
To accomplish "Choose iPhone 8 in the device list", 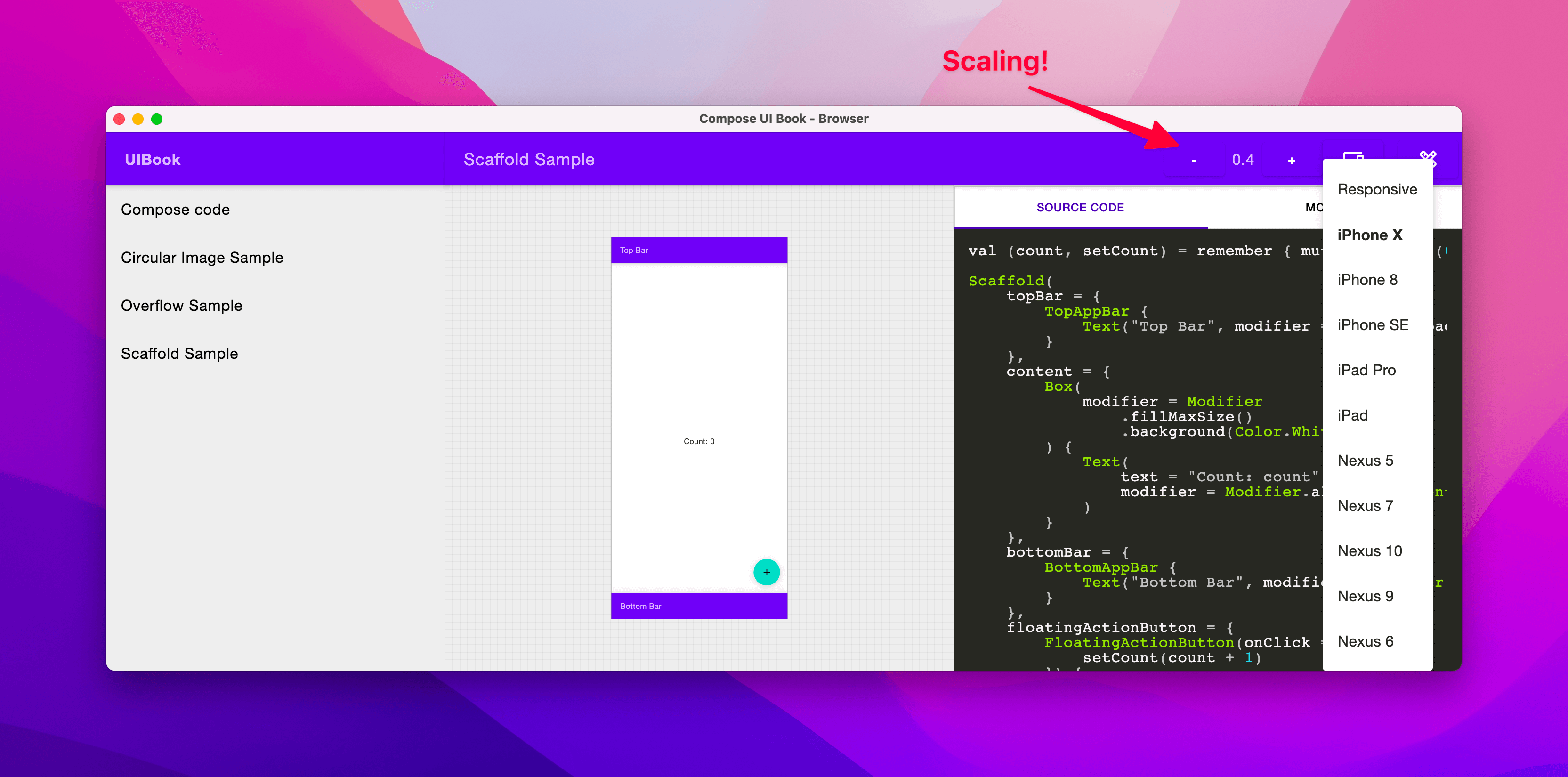I will (1377, 280).
